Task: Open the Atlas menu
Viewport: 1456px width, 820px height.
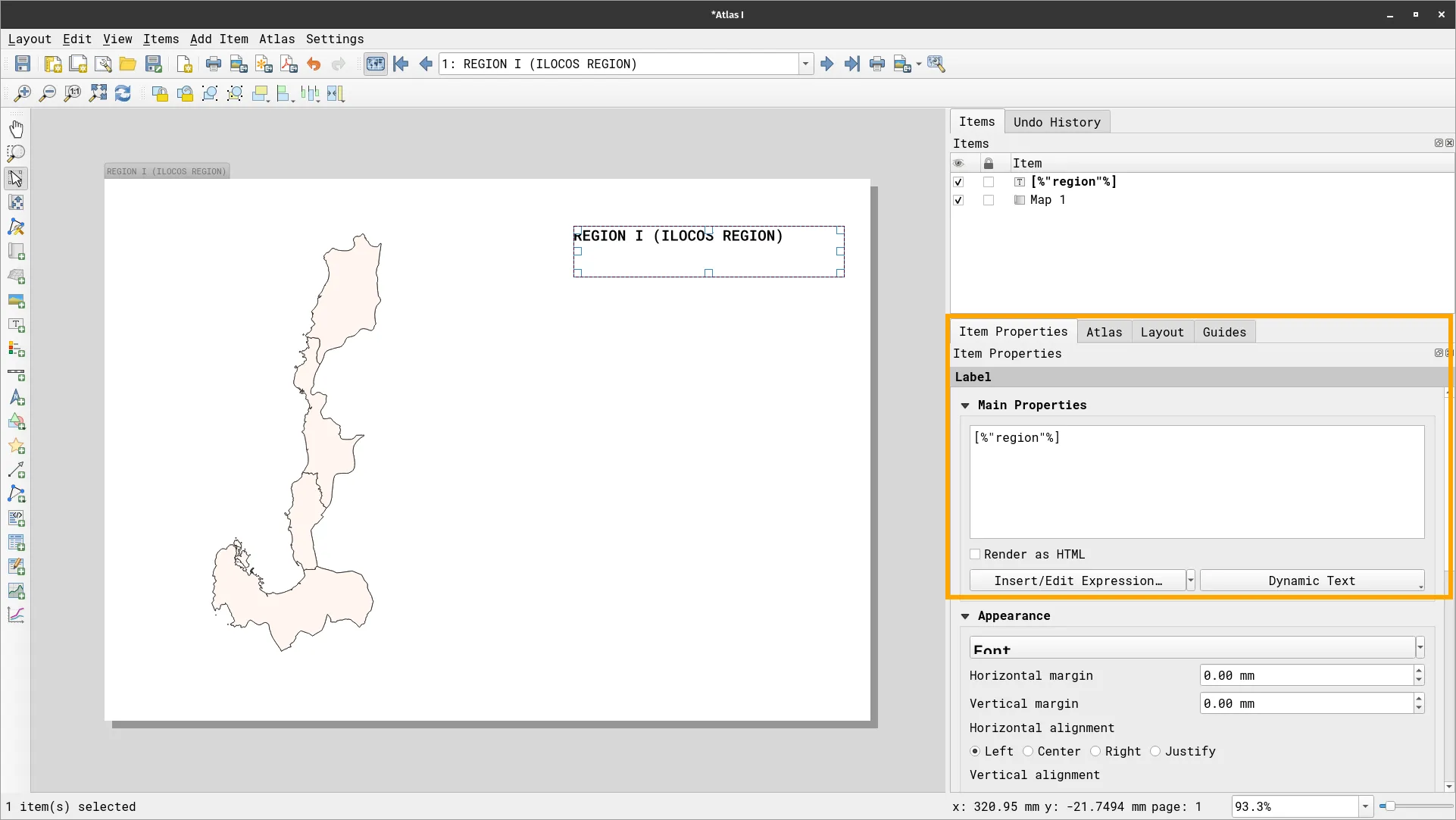Action: pyautogui.click(x=277, y=39)
